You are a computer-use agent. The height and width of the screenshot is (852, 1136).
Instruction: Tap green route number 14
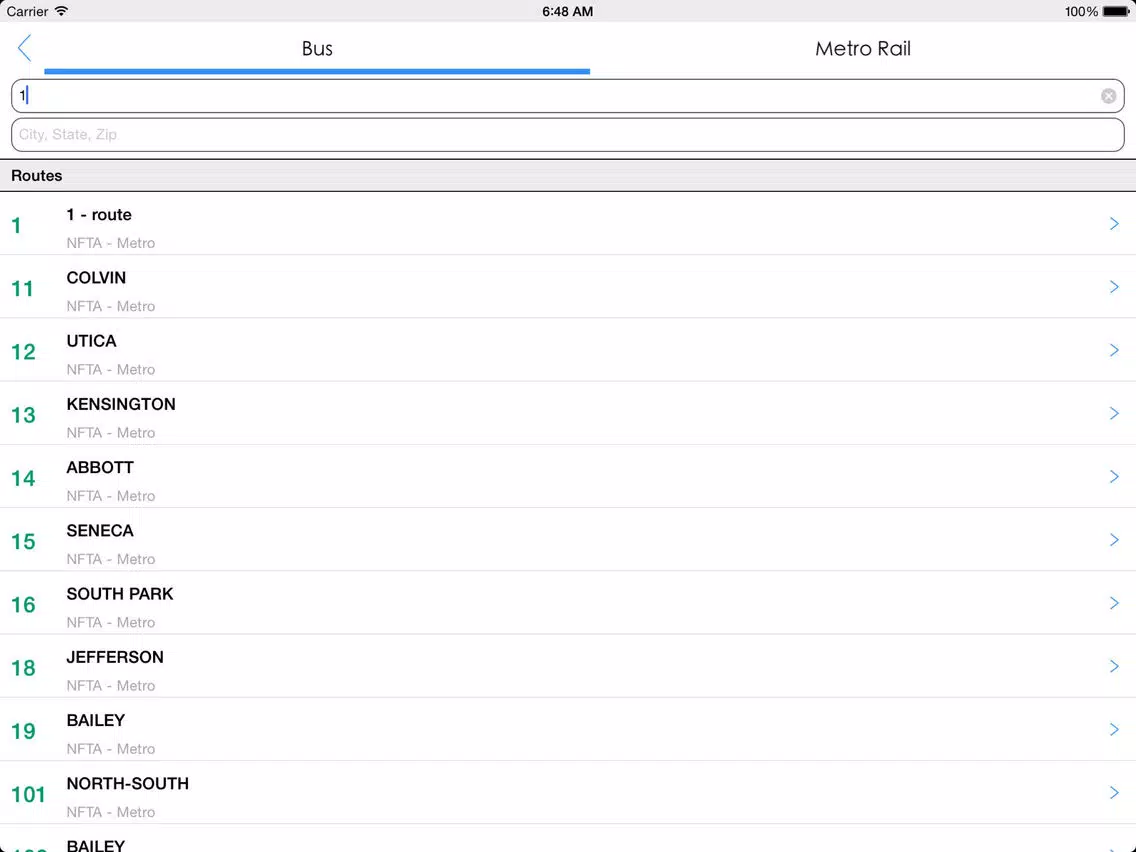coord(23,479)
